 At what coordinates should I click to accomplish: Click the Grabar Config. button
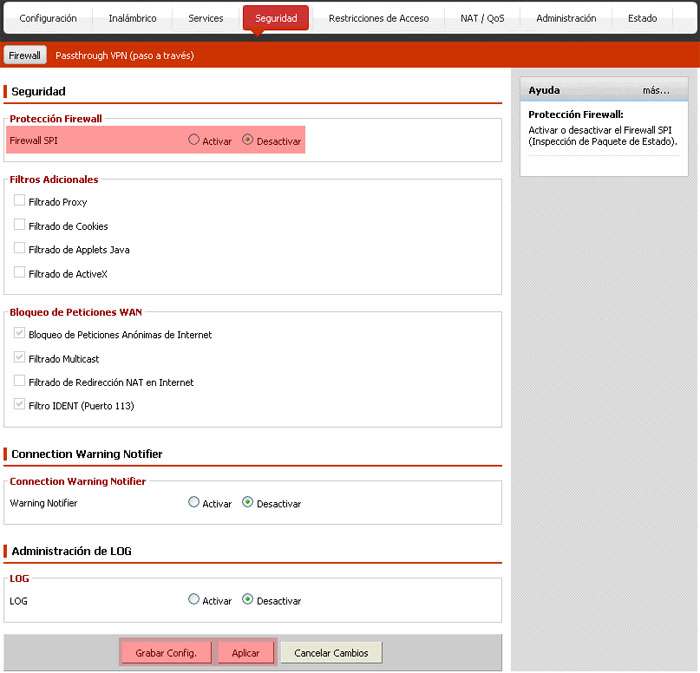point(166,653)
